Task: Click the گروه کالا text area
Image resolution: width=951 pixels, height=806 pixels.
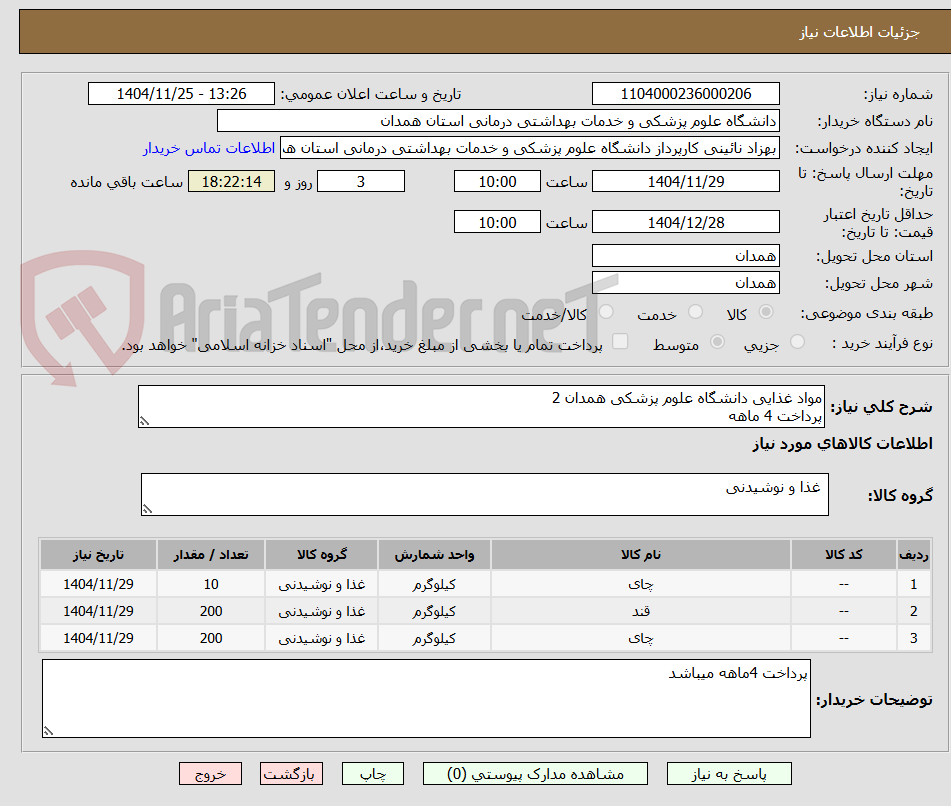Action: point(485,494)
